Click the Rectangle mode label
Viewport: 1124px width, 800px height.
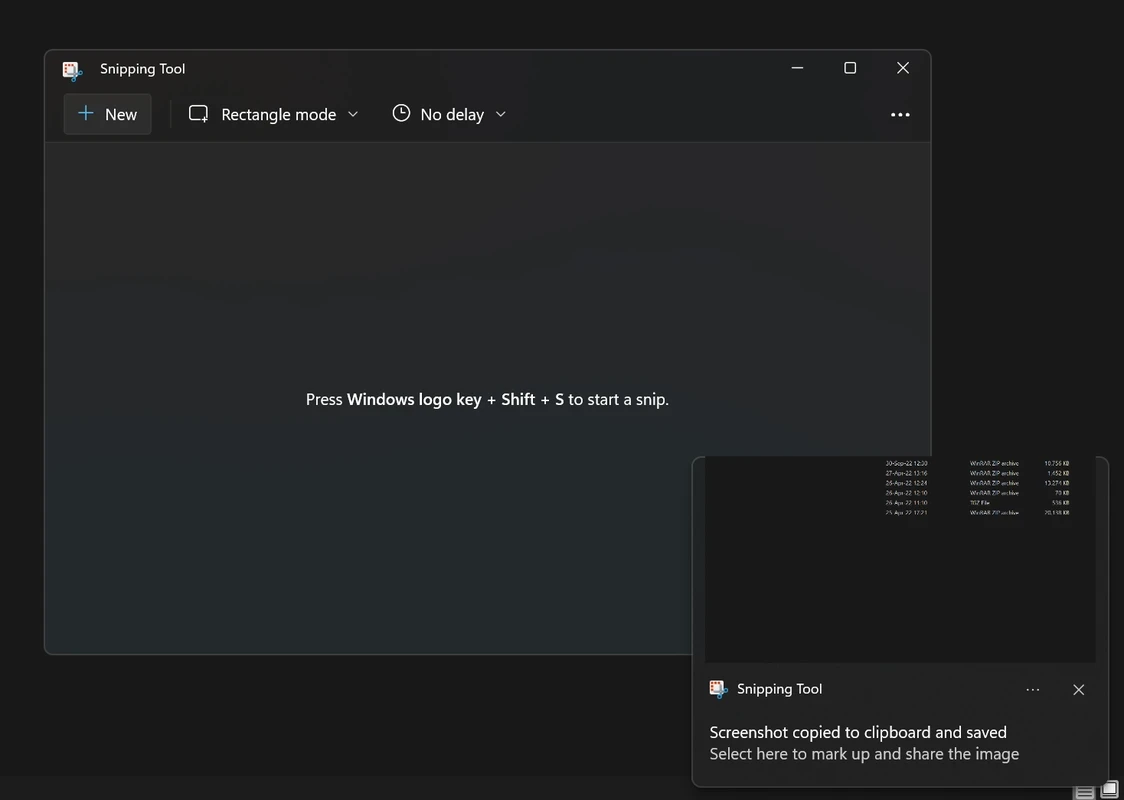[278, 115]
